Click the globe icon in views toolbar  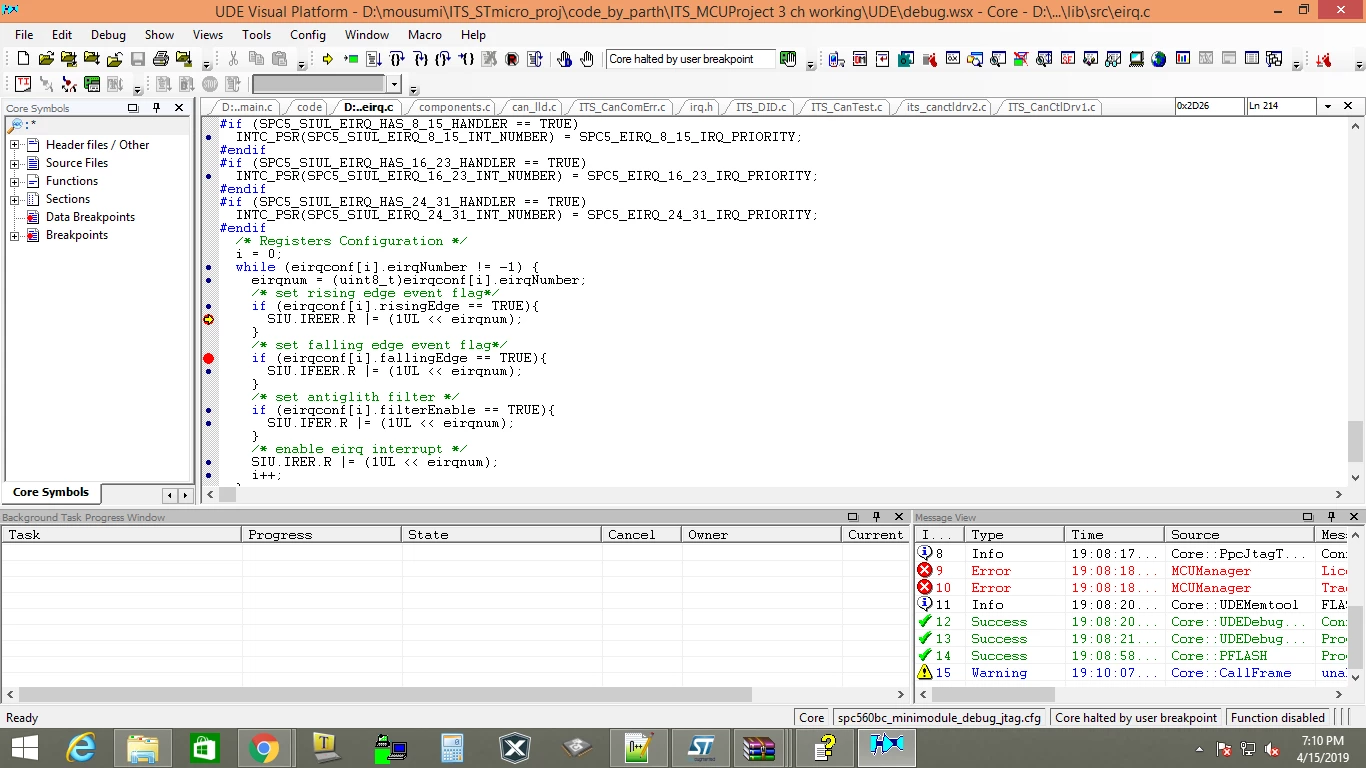(1159, 59)
